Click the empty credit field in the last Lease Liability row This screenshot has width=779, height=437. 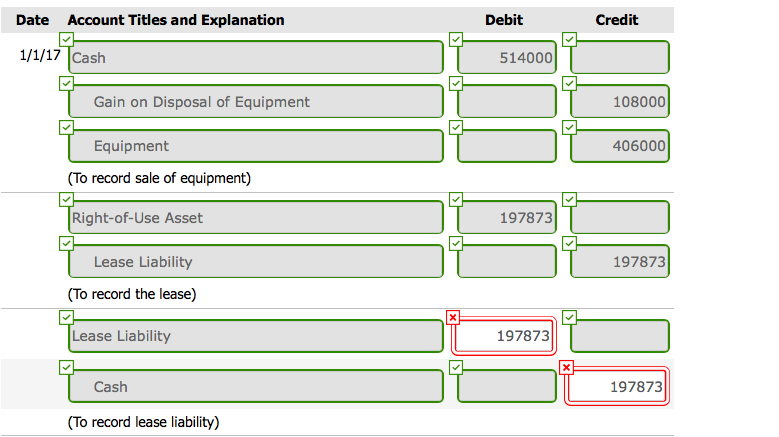(620, 336)
